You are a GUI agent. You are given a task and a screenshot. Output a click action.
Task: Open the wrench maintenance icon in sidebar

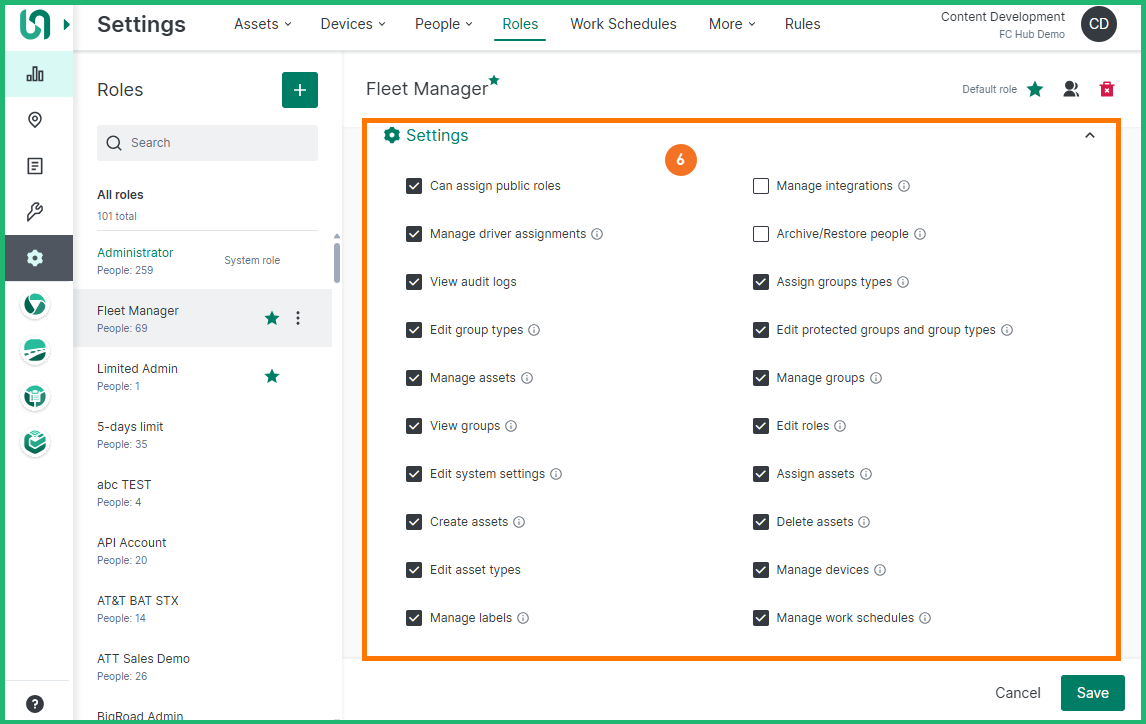coord(35,212)
